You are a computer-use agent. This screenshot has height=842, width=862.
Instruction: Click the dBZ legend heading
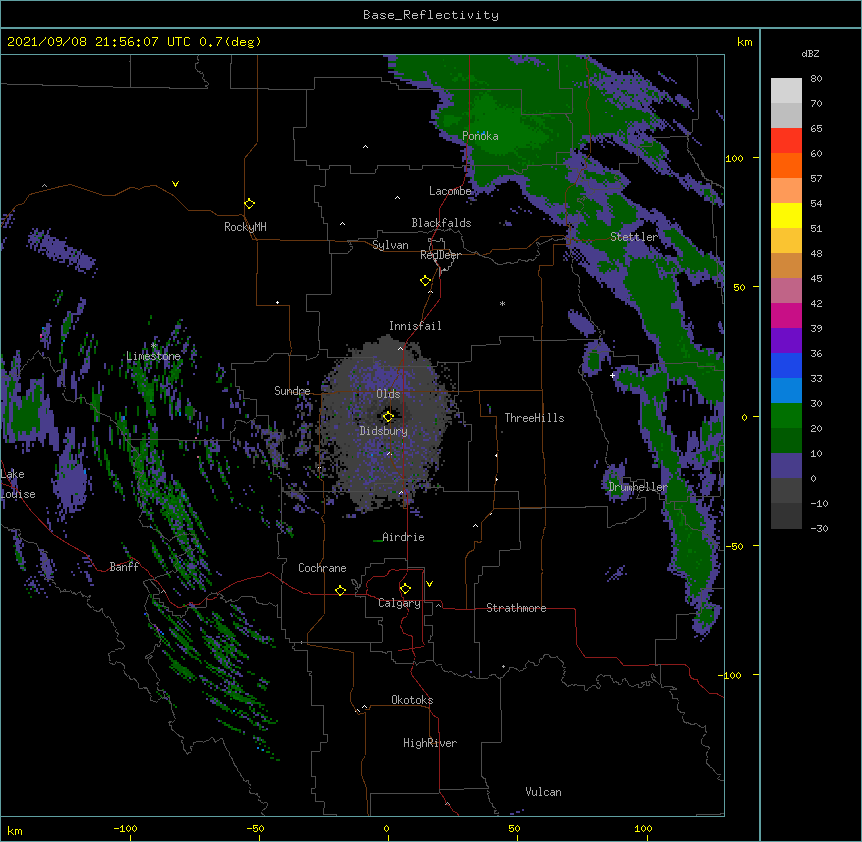tap(810, 53)
